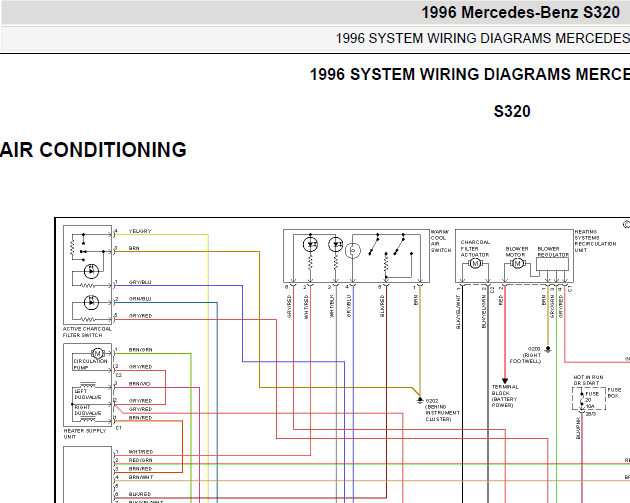The image size is (630, 503).
Task: Click the "RED/GRN" wire label
Action: pos(140,460)
